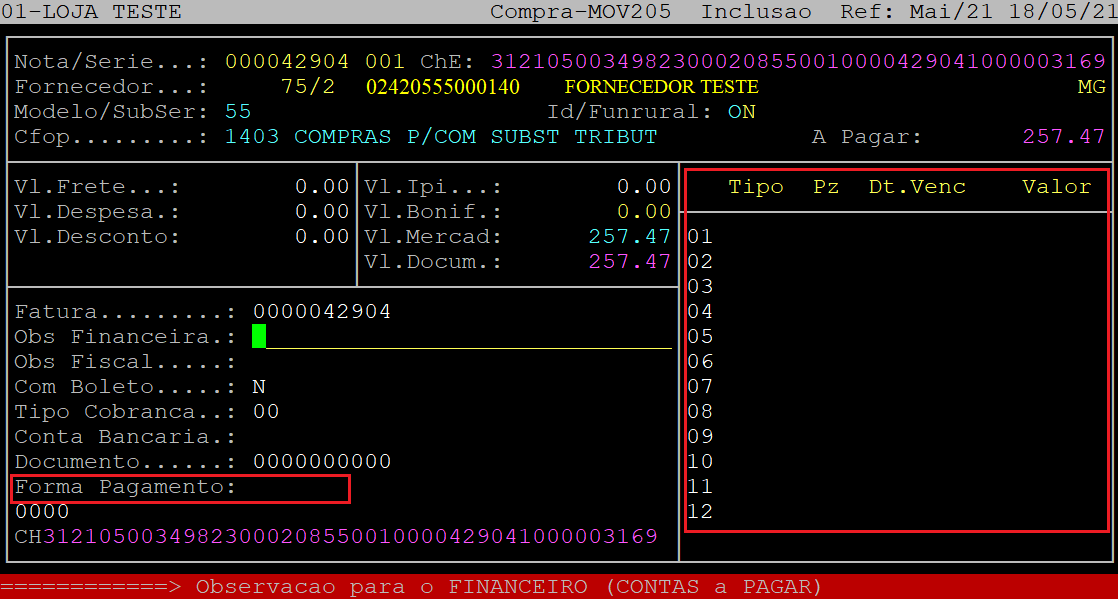
Task: Click the Obs Financeira input field
Action: coord(462,337)
